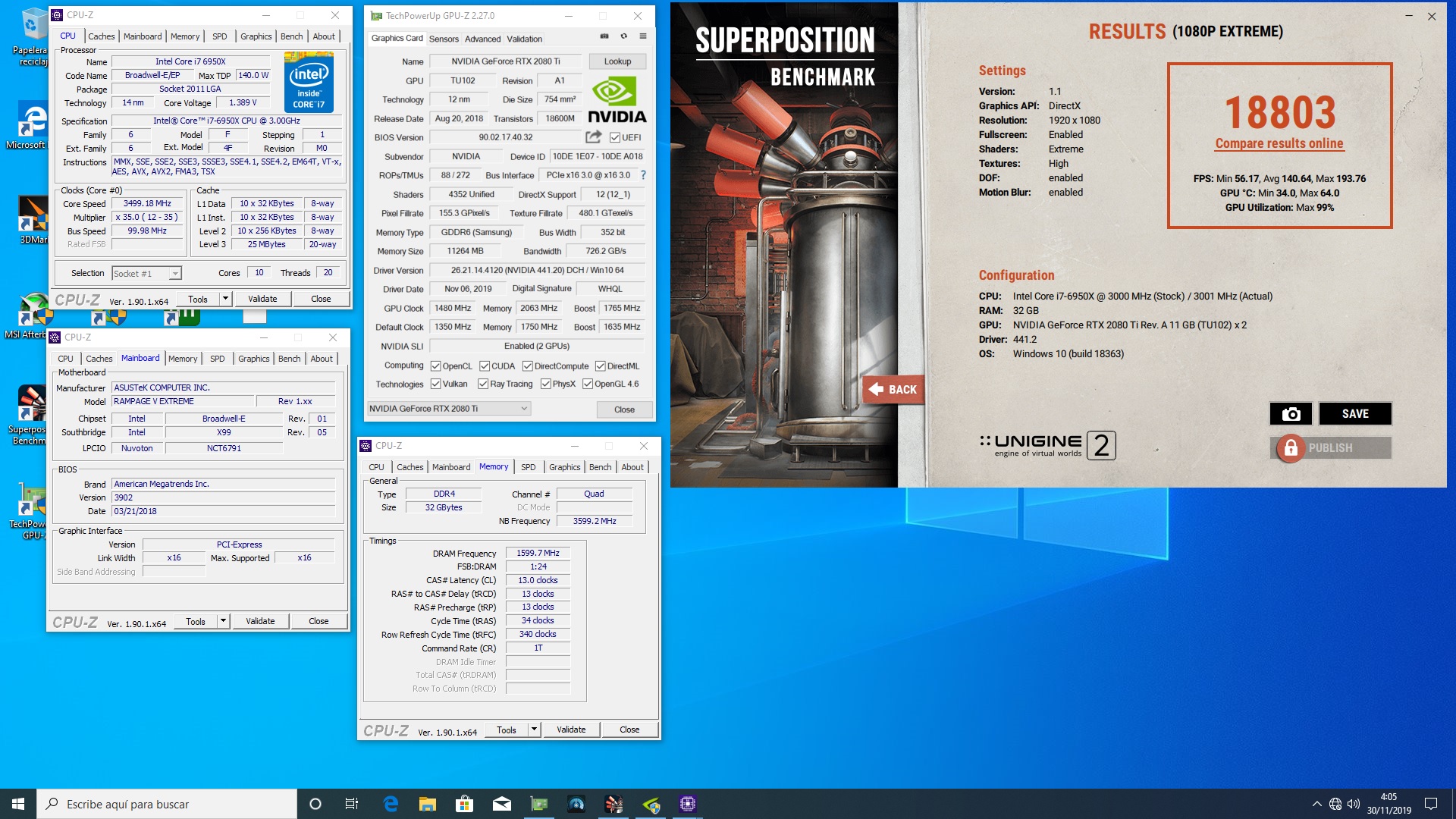Open Microsoft Edge desktop shortcut
This screenshot has height=819, width=1456.
(30, 125)
